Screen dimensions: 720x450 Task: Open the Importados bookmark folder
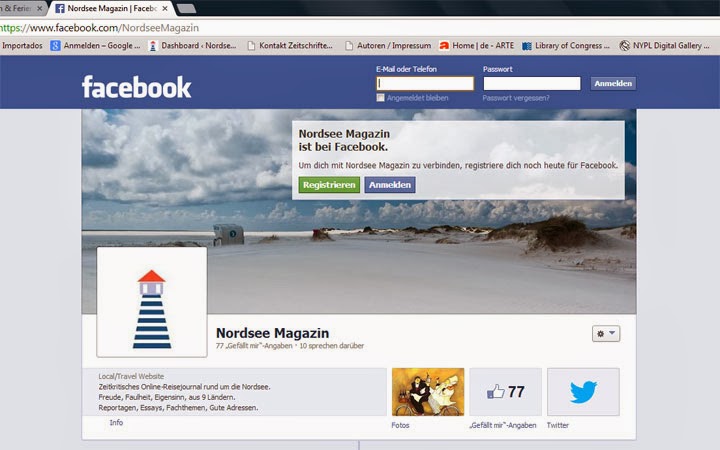[21, 45]
